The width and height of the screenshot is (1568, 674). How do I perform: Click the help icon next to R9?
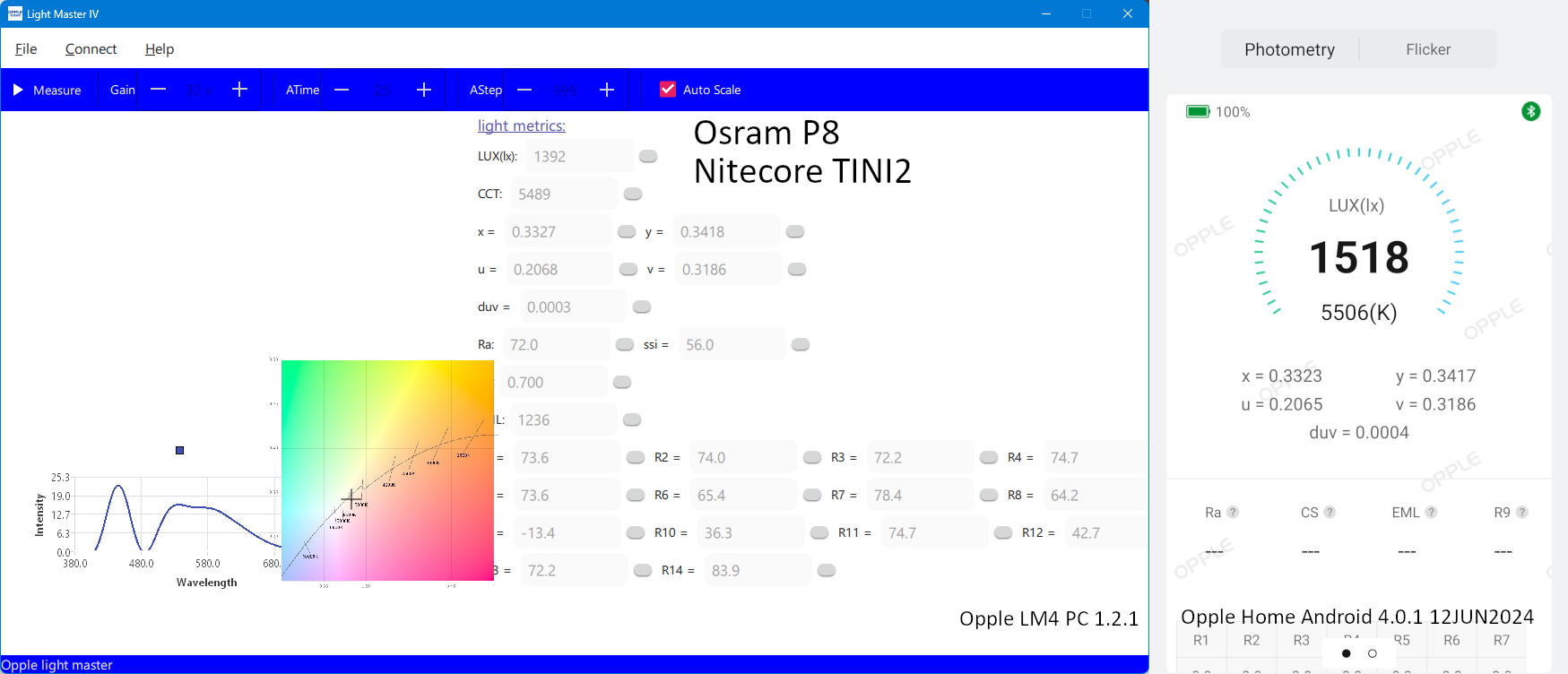click(1521, 512)
